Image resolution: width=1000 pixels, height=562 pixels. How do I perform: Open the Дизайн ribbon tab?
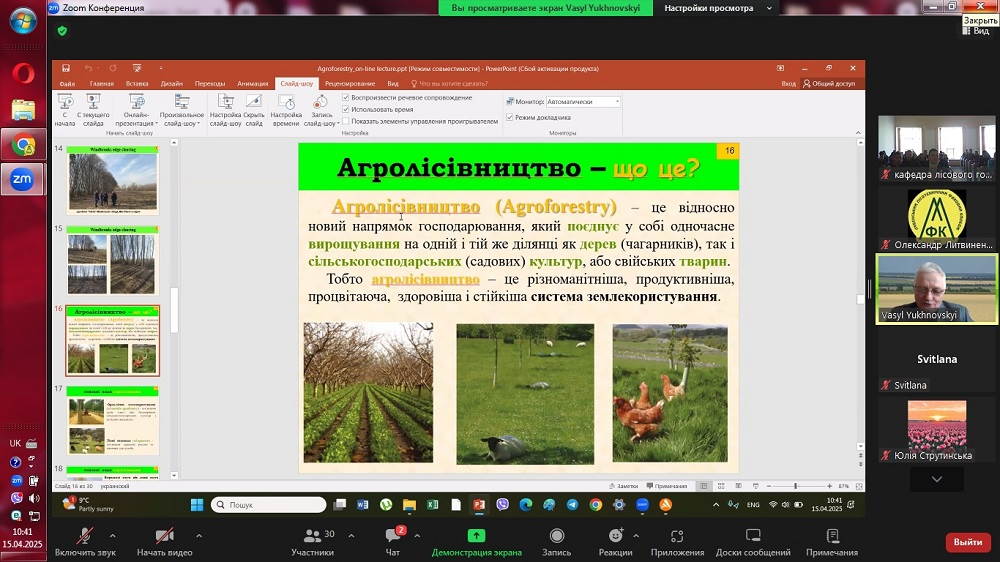click(172, 84)
